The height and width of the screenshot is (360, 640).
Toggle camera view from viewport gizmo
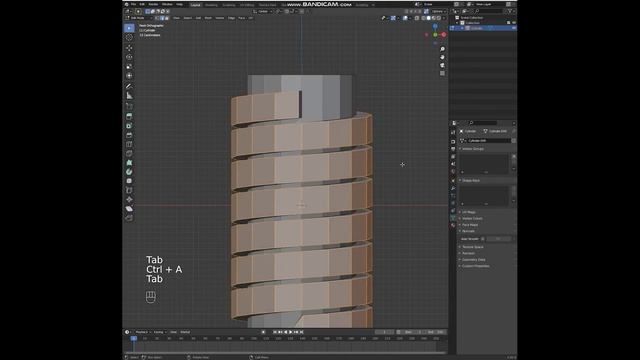click(x=442, y=65)
